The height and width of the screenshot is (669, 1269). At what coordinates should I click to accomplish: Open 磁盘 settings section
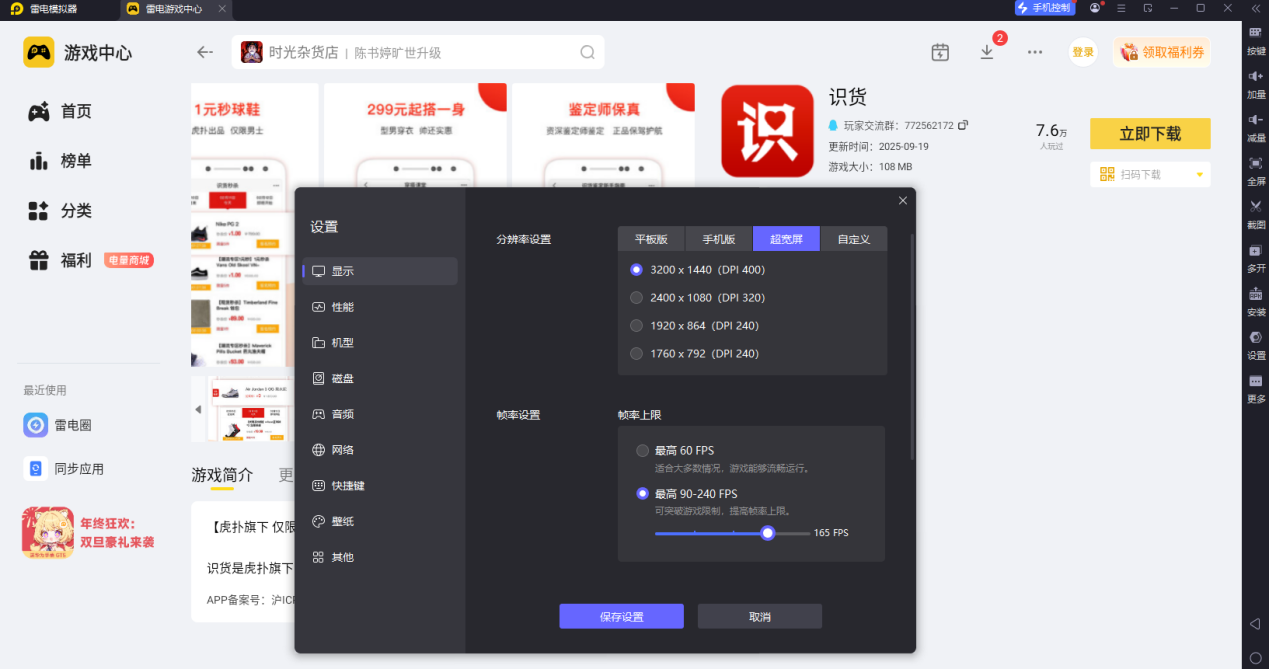(x=380, y=379)
